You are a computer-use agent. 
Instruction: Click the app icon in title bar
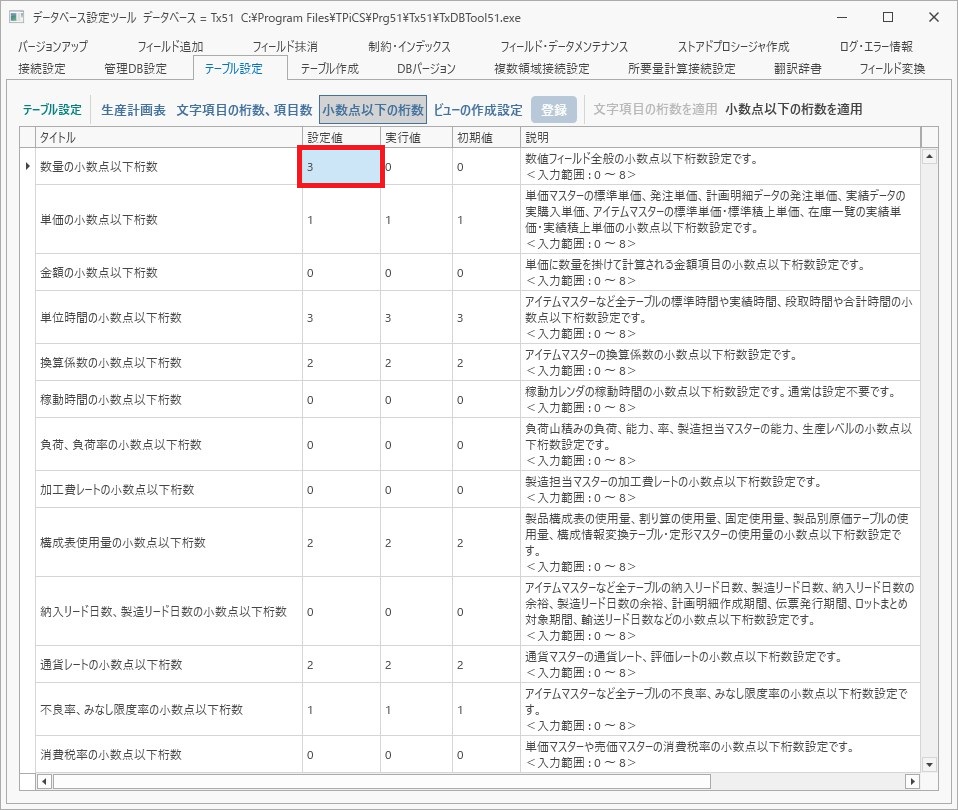pyautogui.click(x=16, y=17)
